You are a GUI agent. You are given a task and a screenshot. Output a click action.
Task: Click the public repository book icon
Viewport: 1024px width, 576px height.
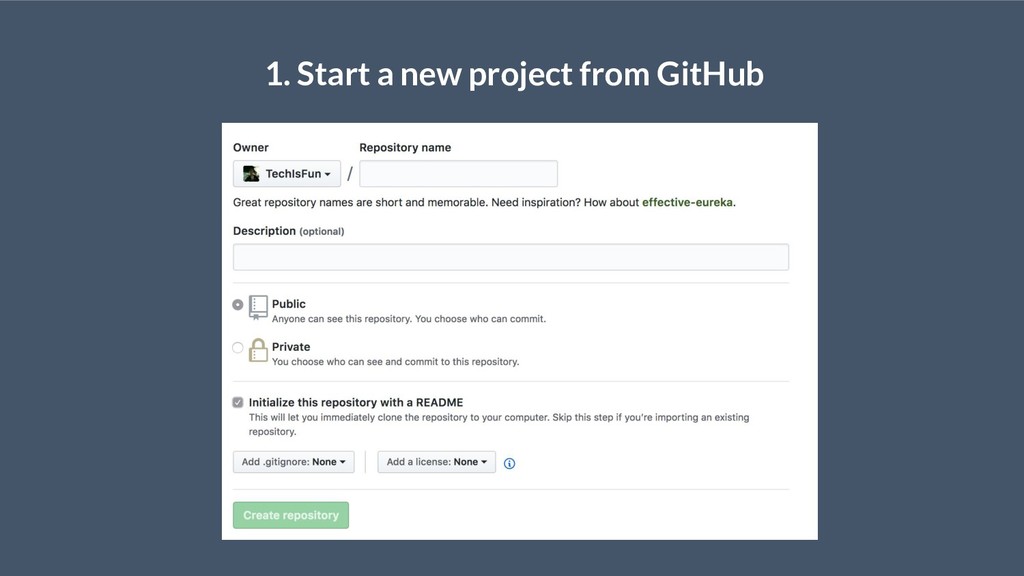click(258, 308)
